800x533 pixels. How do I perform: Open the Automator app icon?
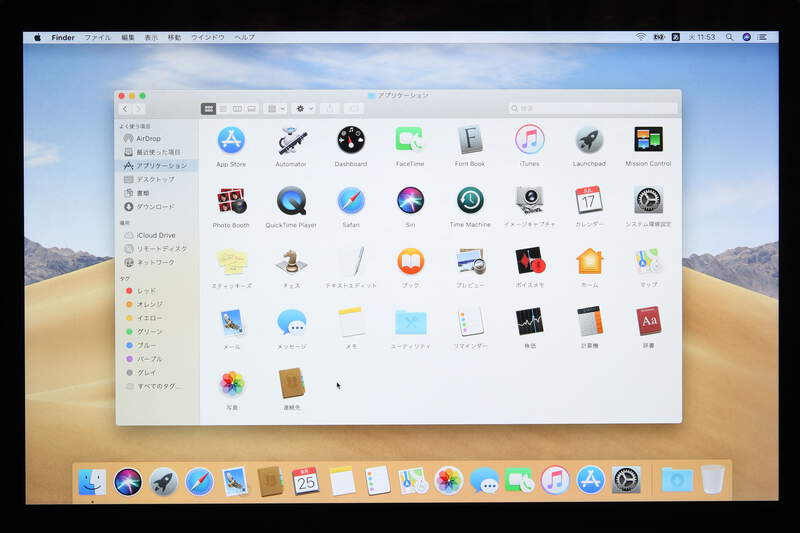291,140
